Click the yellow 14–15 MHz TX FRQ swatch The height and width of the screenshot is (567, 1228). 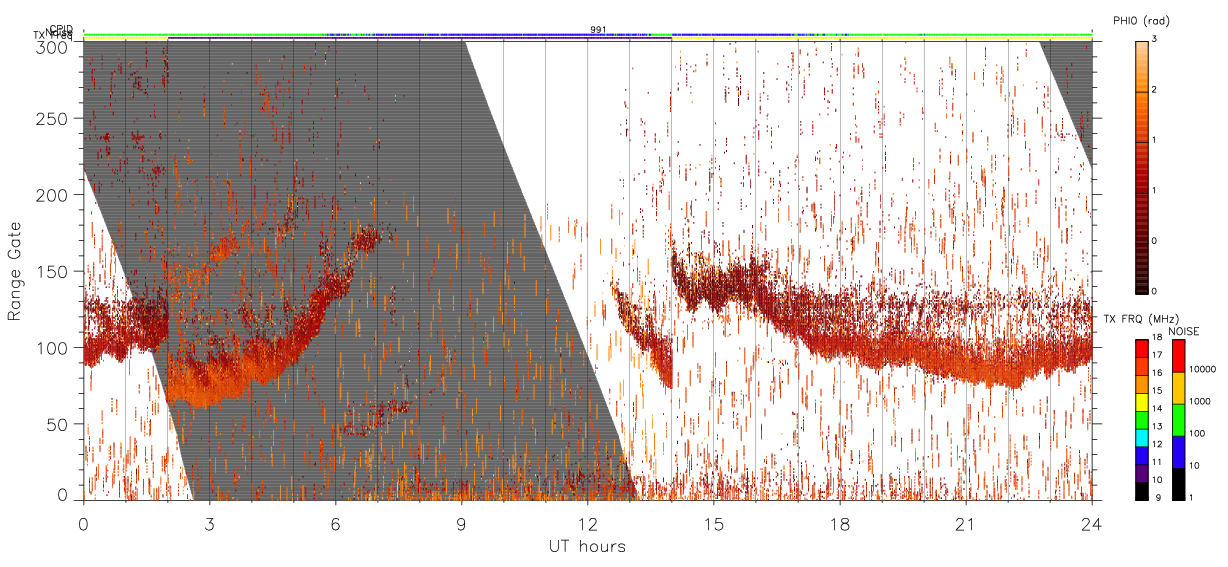pos(1141,400)
